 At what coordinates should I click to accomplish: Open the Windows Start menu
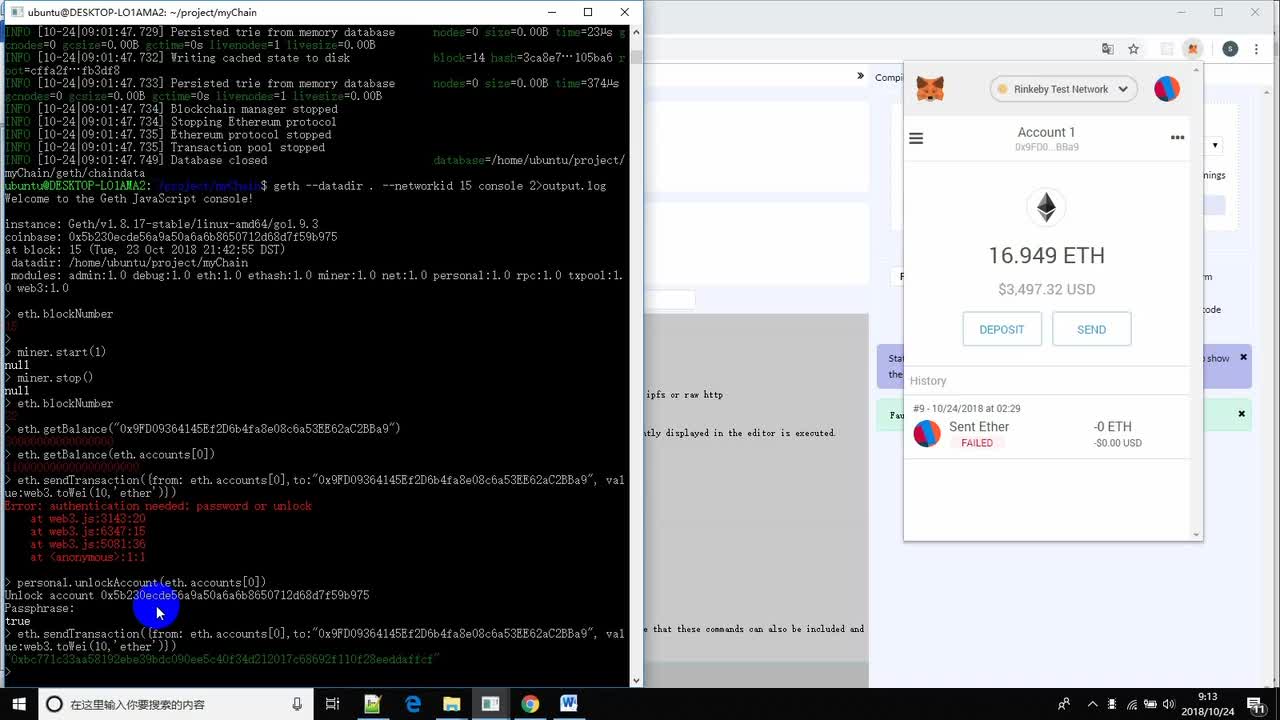[18, 704]
